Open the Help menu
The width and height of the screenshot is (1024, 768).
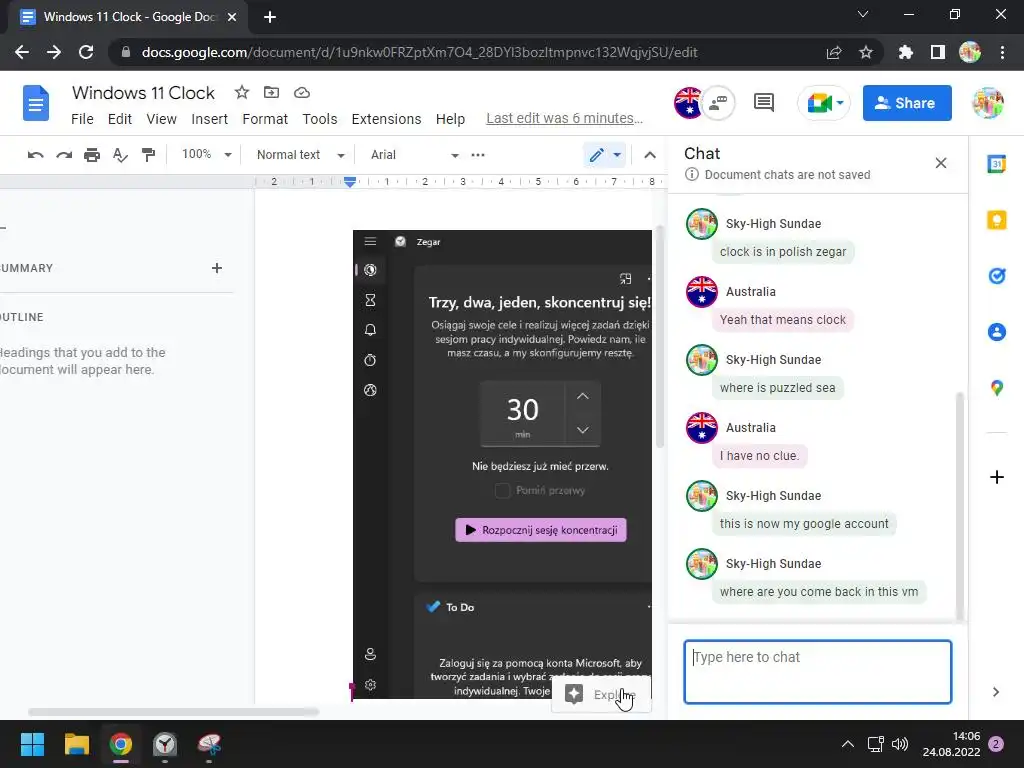[450, 119]
